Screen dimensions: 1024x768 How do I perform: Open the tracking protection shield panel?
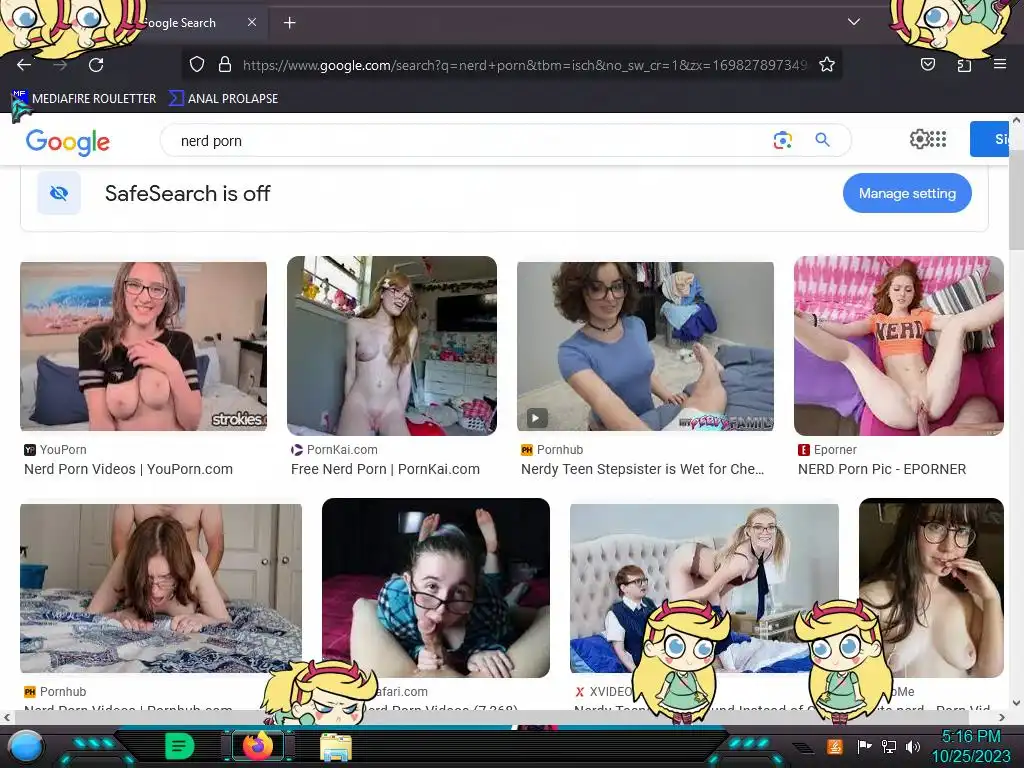pos(197,64)
